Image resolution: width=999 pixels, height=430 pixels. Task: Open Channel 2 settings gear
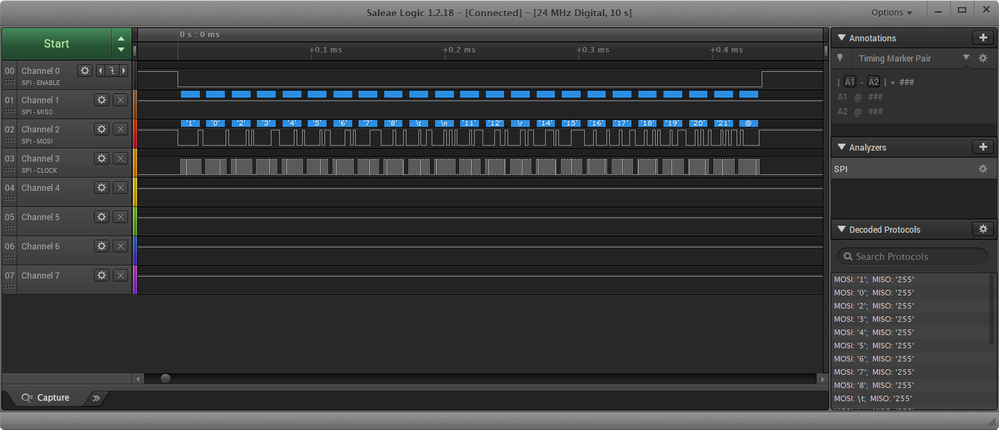click(101, 129)
